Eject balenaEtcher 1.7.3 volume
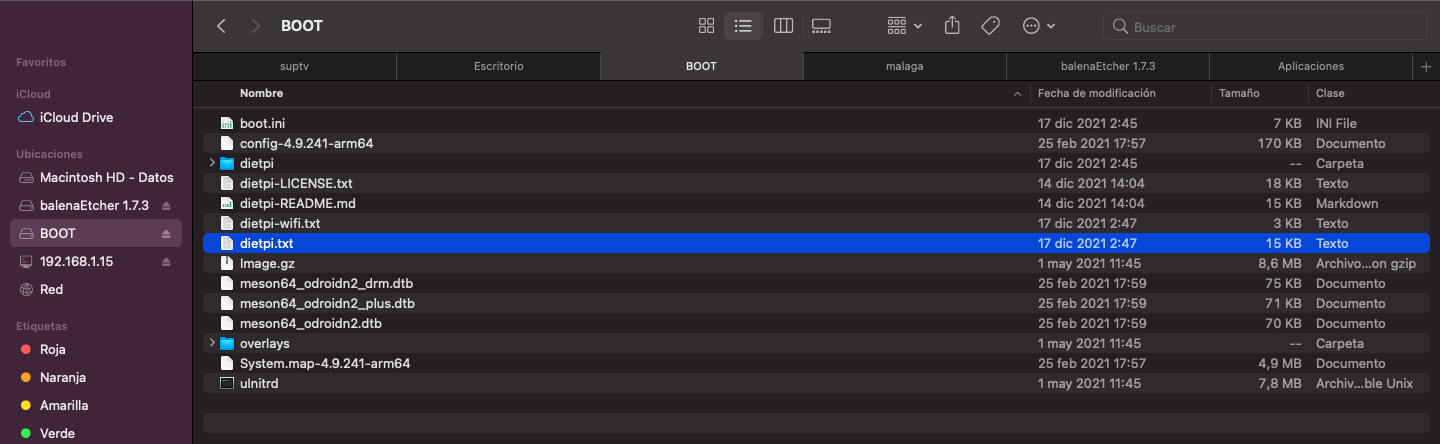1440x444 pixels. (x=166, y=206)
